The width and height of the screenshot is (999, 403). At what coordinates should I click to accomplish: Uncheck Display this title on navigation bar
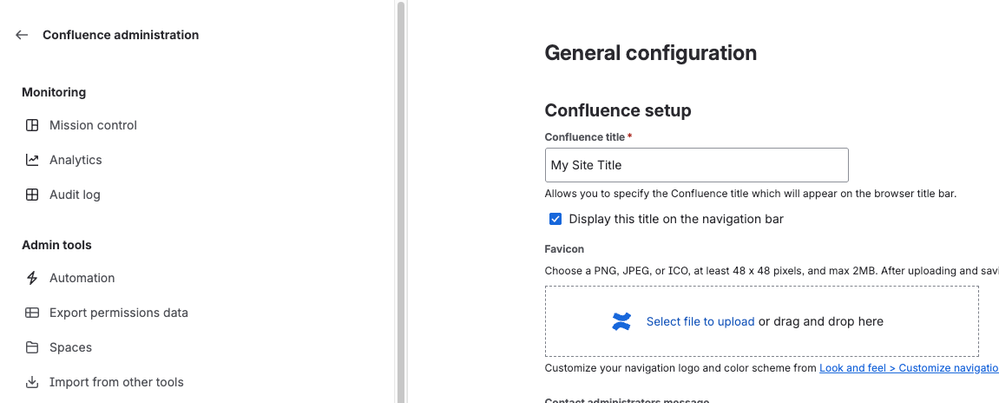[x=556, y=219]
